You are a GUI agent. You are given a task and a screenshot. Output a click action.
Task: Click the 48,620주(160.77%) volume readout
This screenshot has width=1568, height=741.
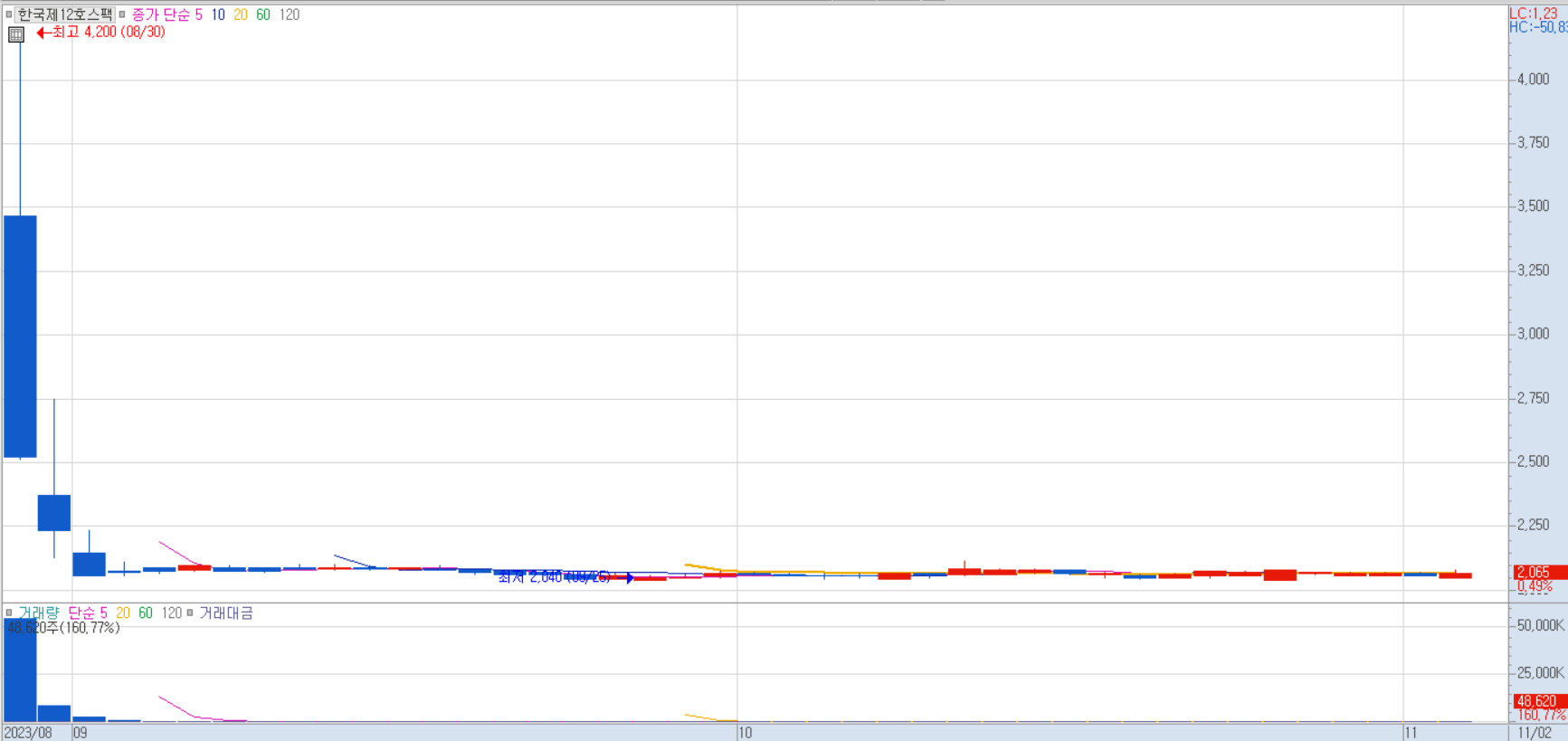coord(63,628)
